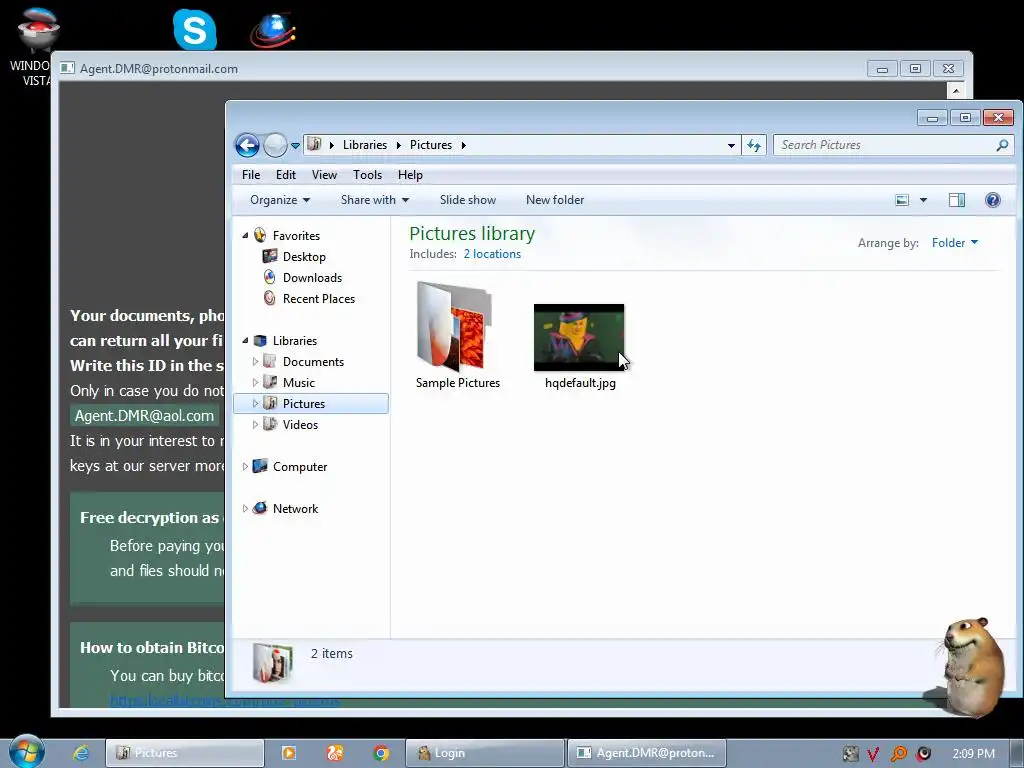Expand the Videos library
1024x768 pixels.
[255, 424]
